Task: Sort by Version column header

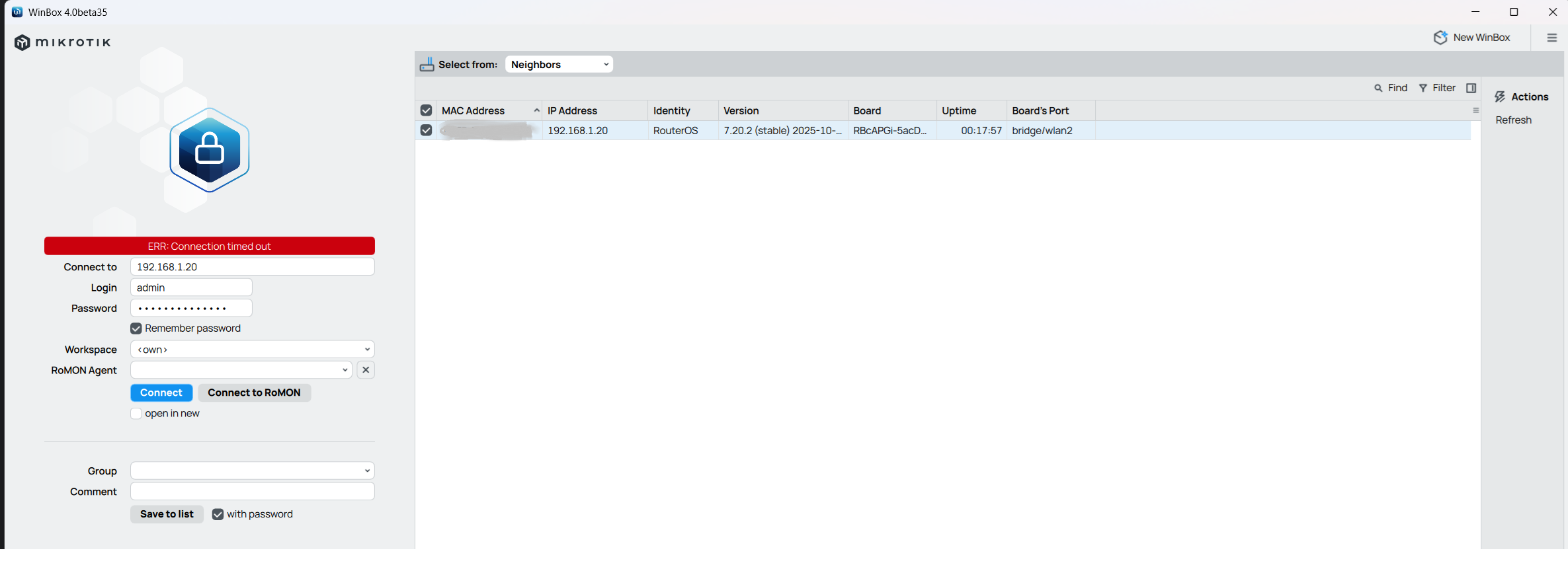Action: (783, 110)
